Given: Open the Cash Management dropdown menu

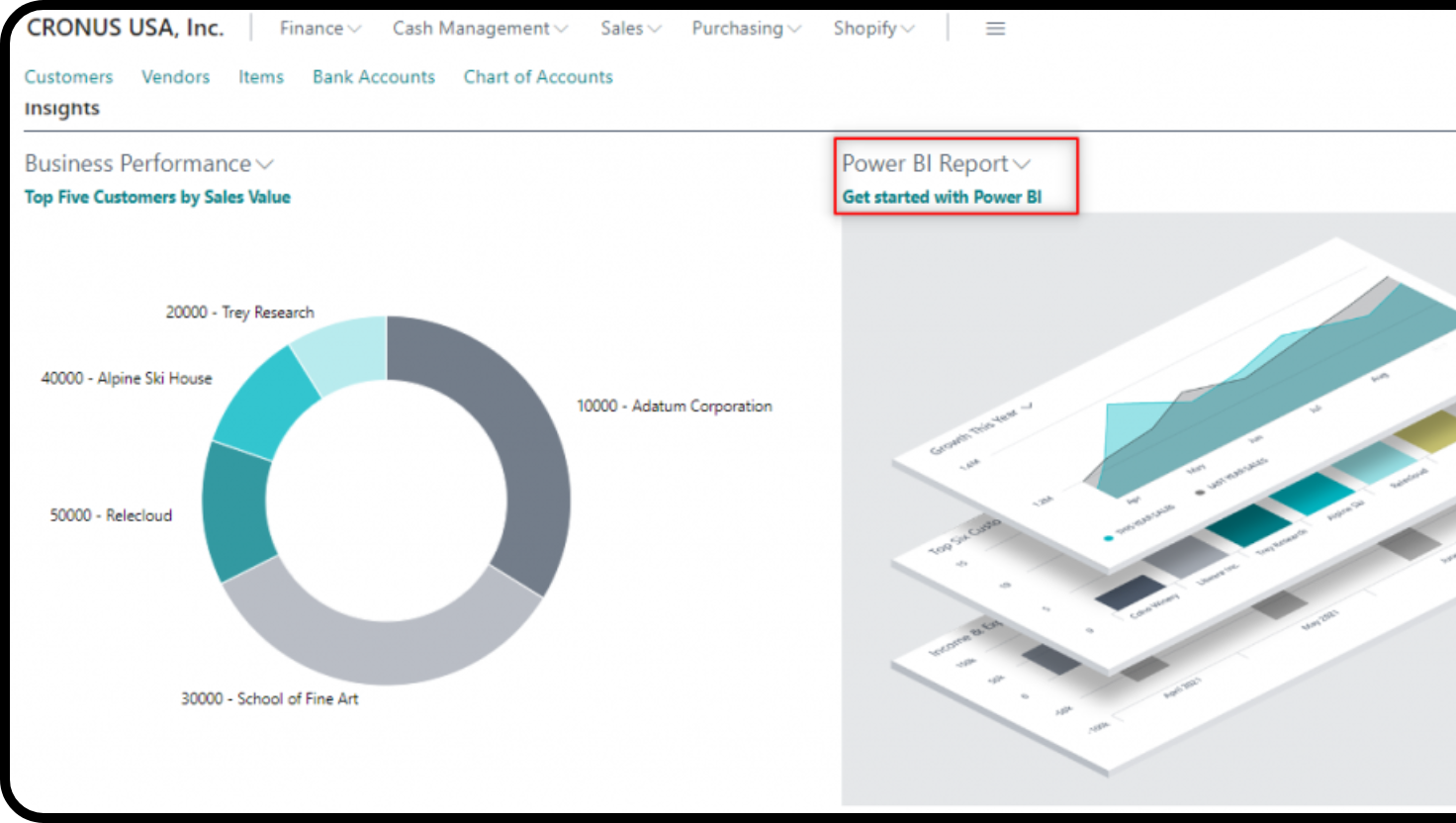Looking at the screenshot, I should 480,29.
